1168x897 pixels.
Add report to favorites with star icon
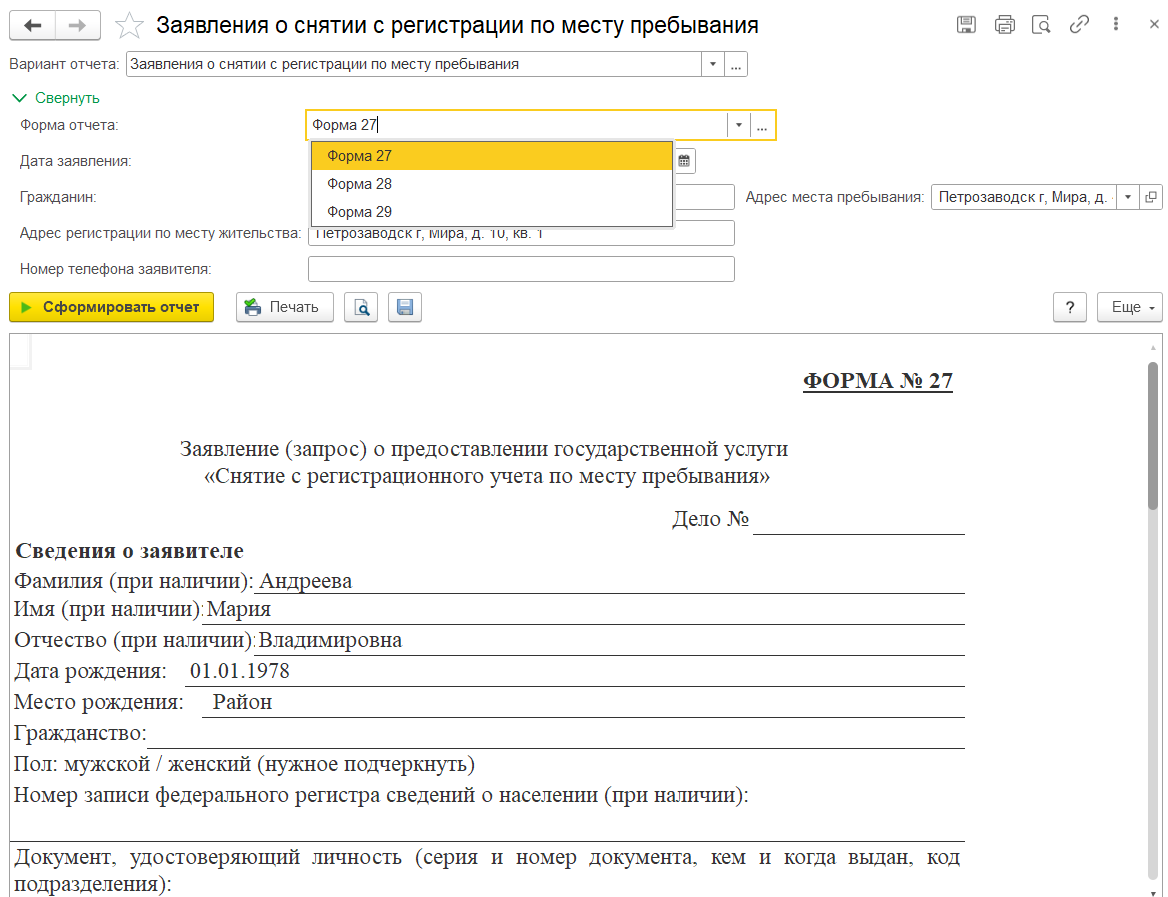pos(130,25)
